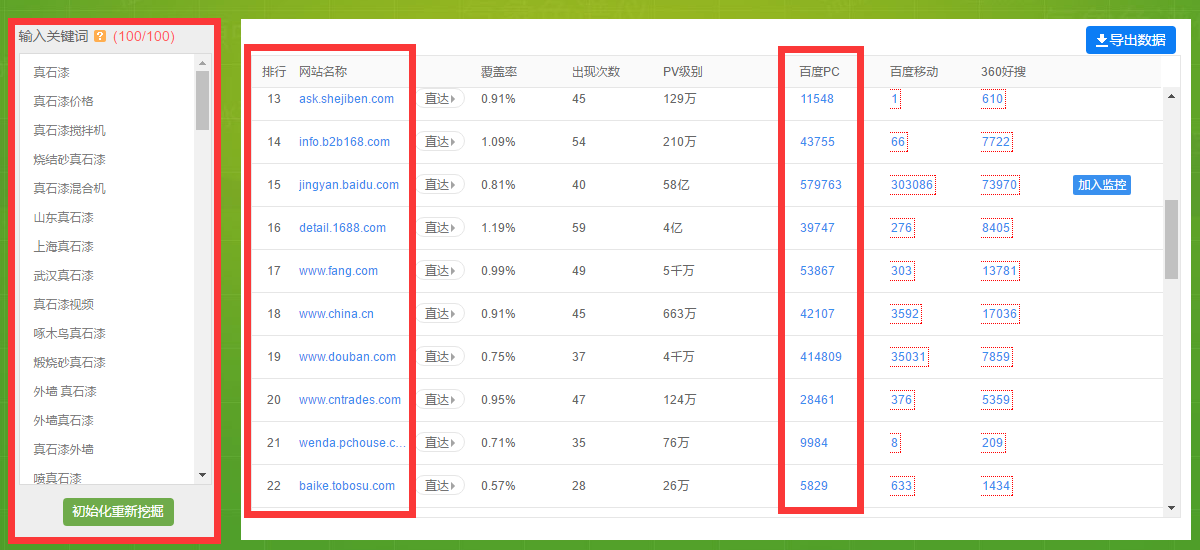Open www.fang.com site link
The image size is (1200, 550).
pyautogui.click(x=338, y=271)
